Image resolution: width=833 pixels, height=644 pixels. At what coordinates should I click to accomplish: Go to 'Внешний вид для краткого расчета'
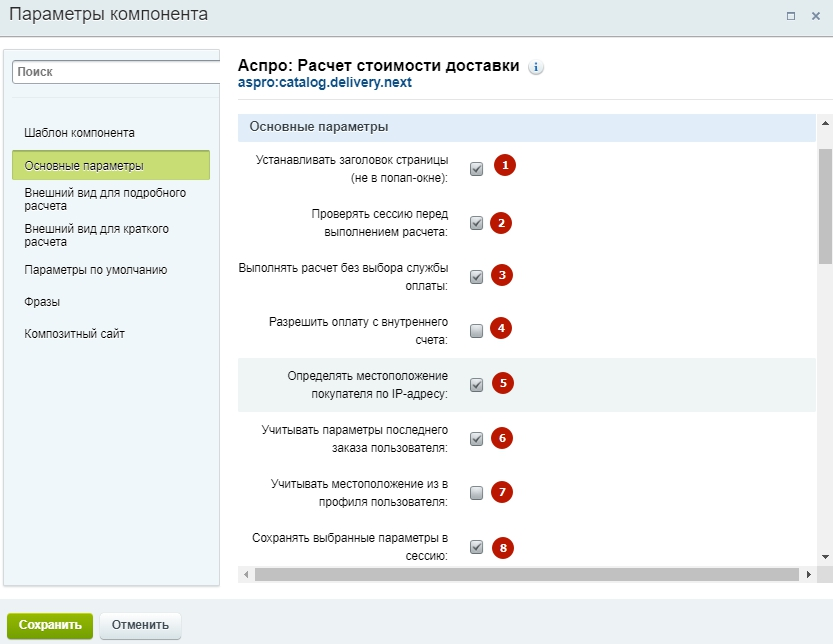pyautogui.click(x=97, y=235)
